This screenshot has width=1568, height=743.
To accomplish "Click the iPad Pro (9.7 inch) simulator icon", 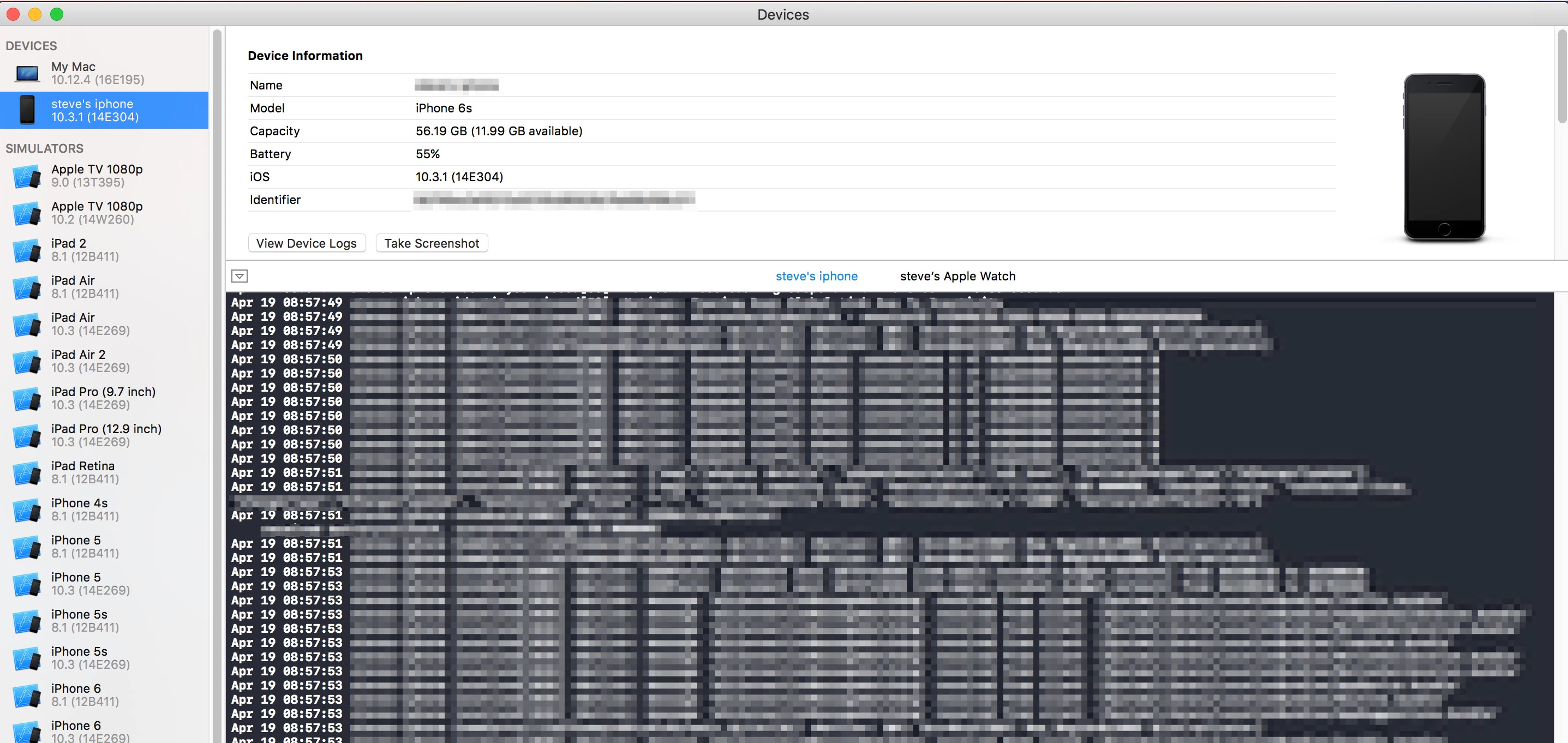I will click(x=27, y=399).
